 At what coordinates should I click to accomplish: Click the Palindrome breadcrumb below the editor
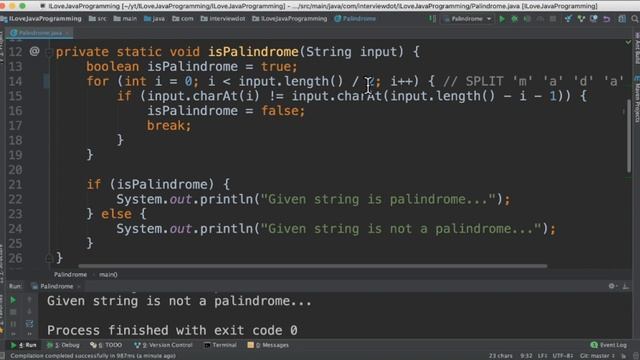(x=70, y=275)
